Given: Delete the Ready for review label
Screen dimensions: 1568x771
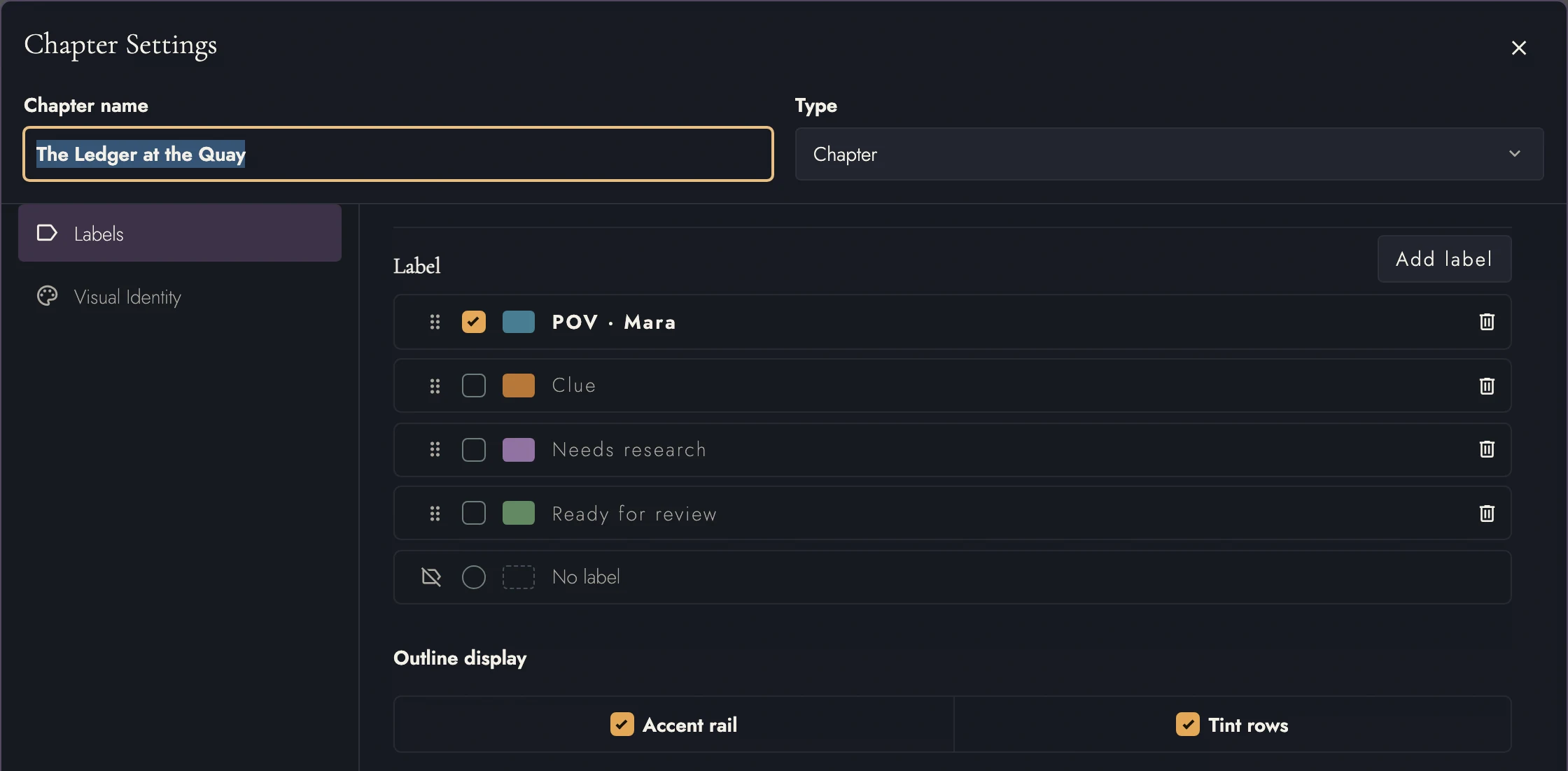Looking at the screenshot, I should (1487, 514).
